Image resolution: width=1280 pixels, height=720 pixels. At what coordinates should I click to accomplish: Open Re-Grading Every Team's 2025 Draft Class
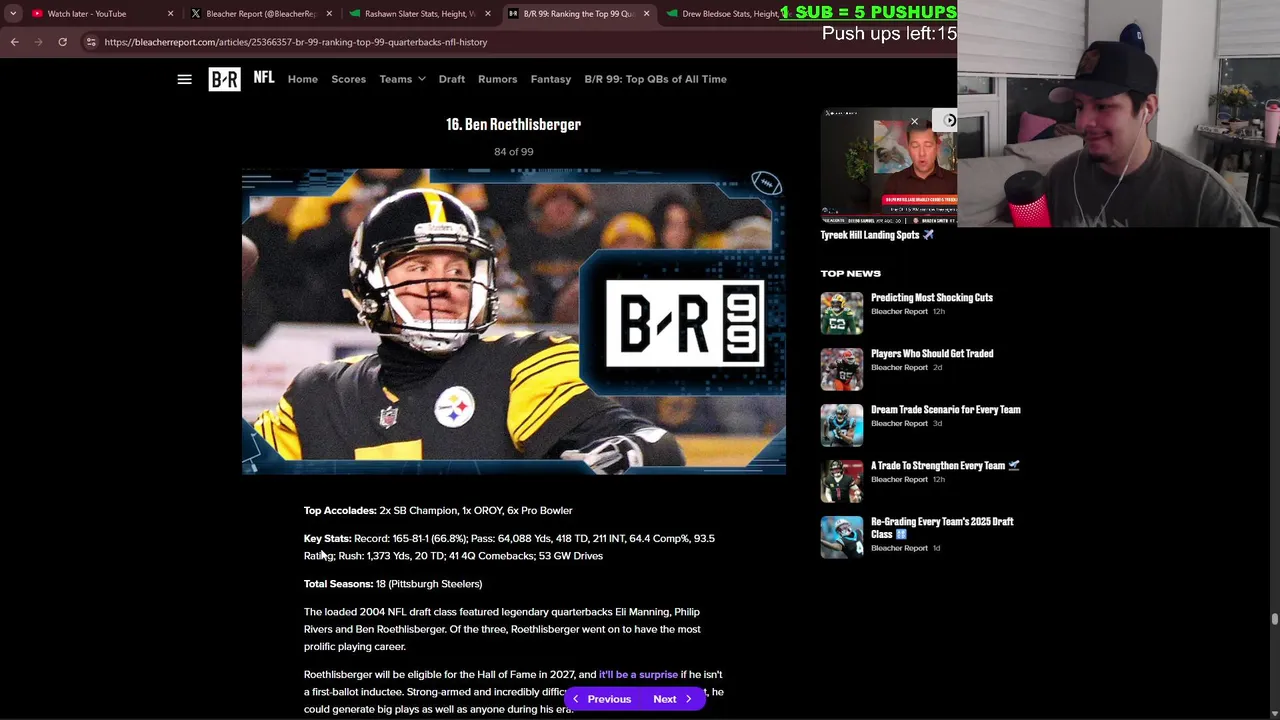coord(942,528)
